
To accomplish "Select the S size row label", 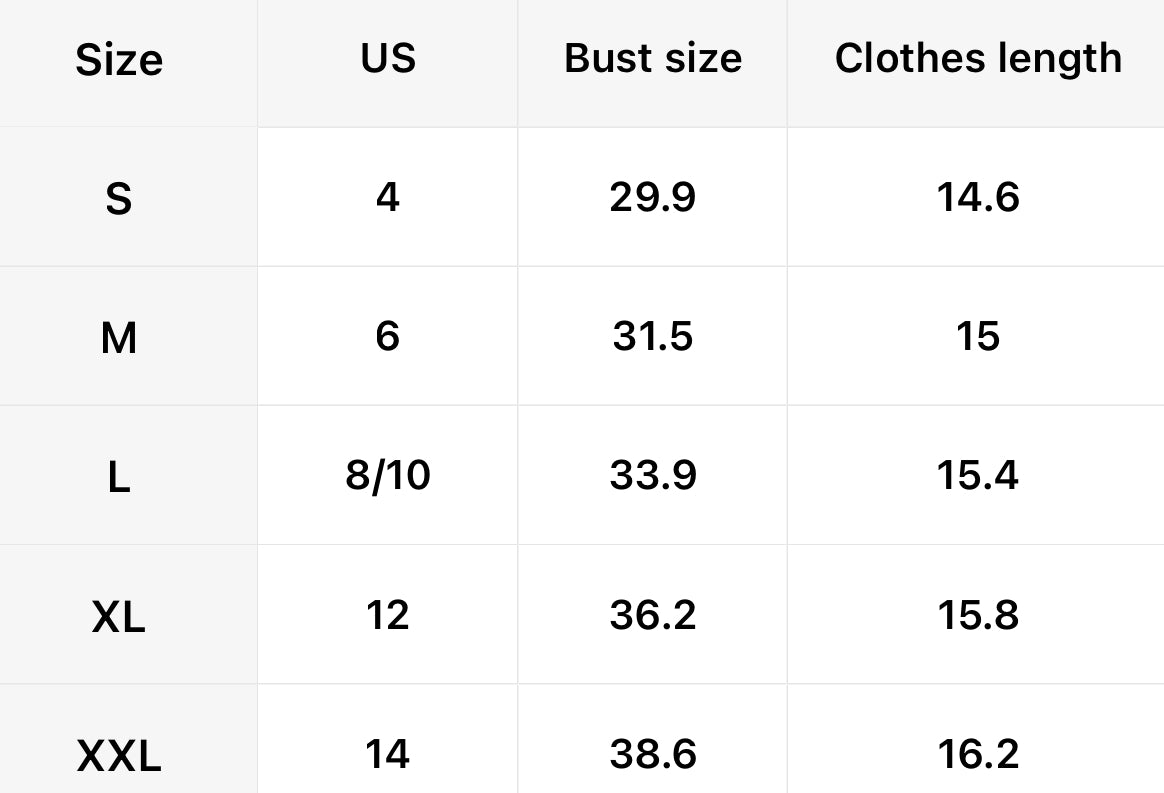I will [119, 199].
